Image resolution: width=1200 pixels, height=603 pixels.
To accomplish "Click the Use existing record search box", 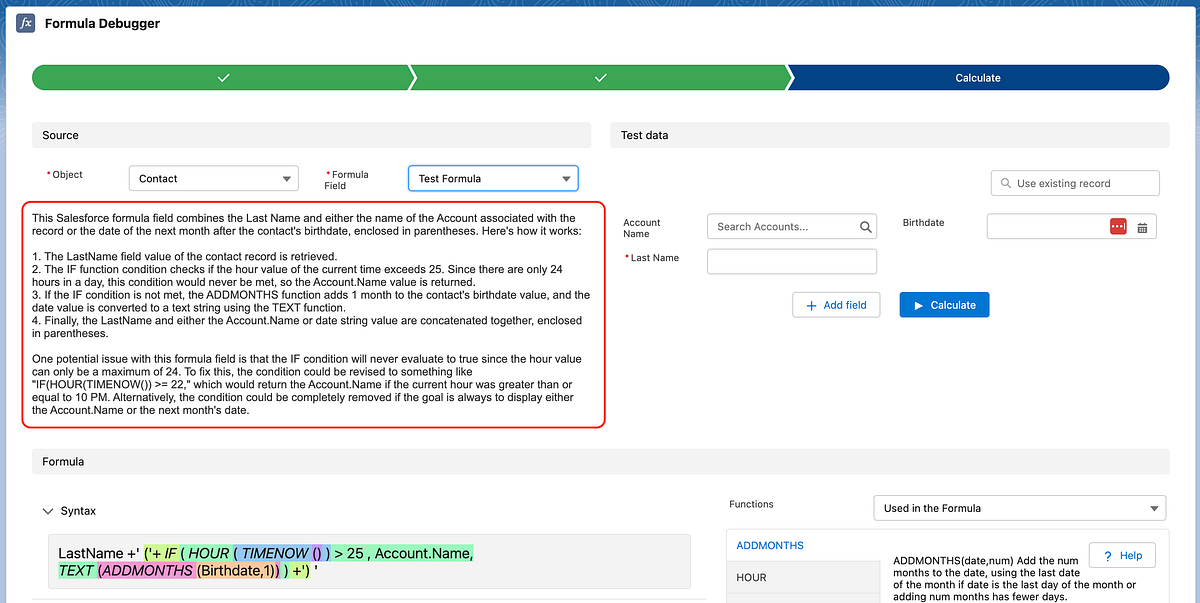I will (1075, 182).
